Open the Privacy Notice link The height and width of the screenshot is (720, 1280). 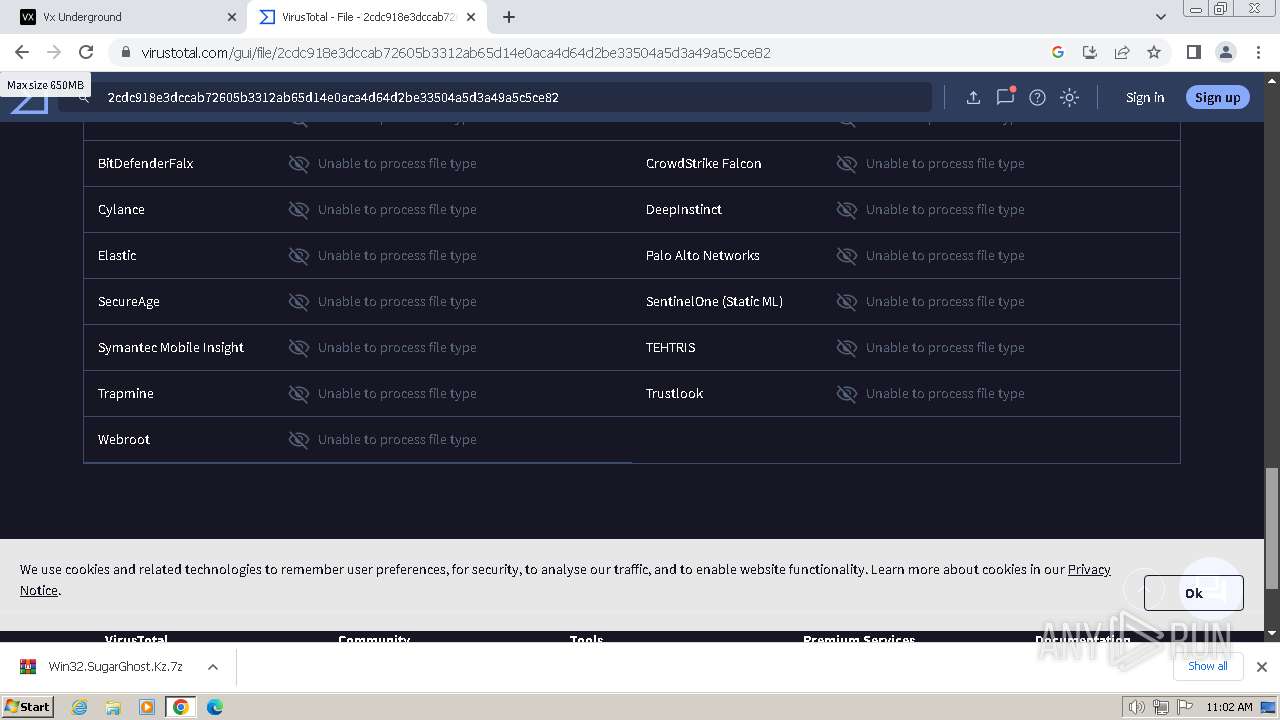pyautogui.click(x=1089, y=569)
